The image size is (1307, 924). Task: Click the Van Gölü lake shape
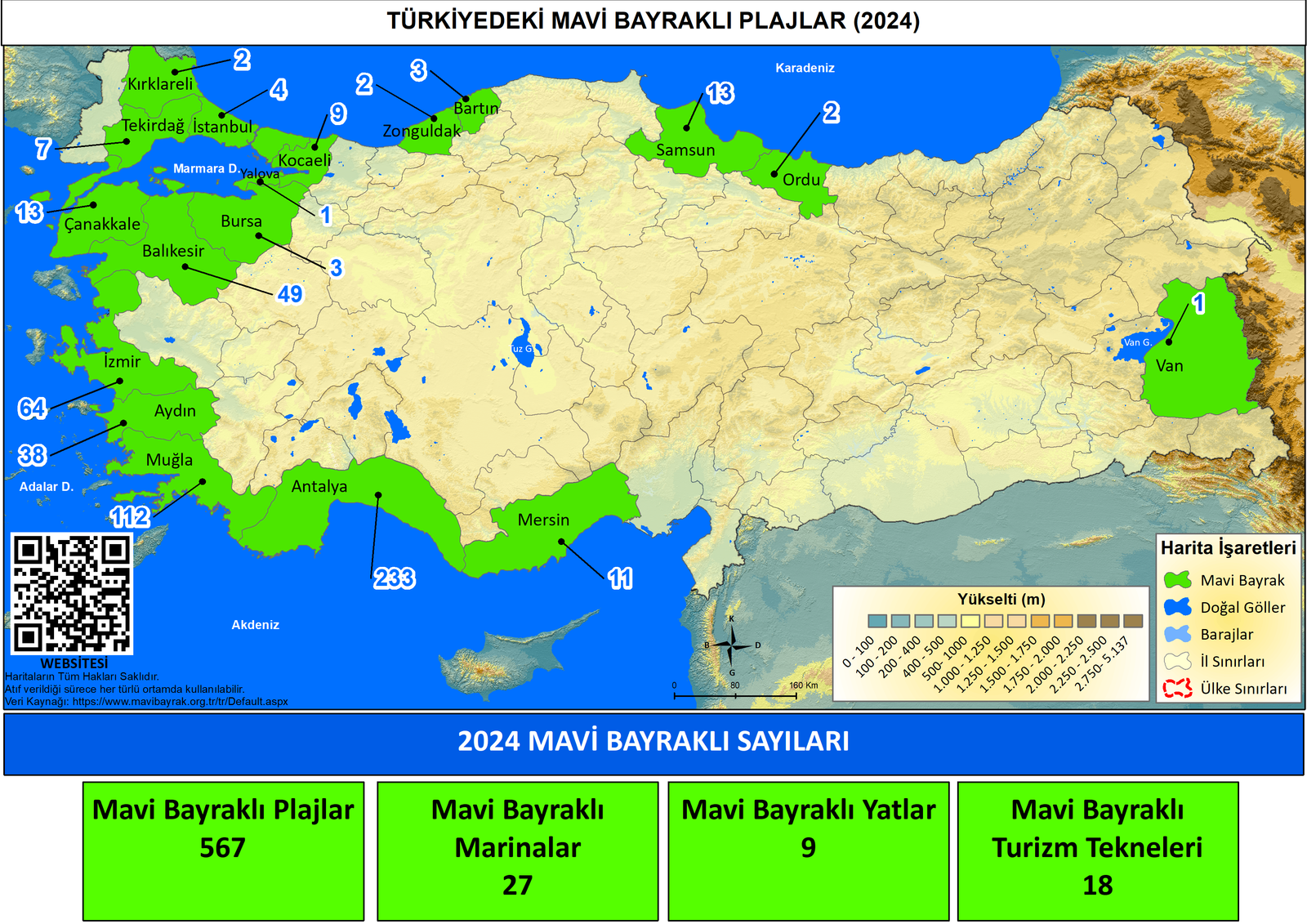(x=1131, y=345)
